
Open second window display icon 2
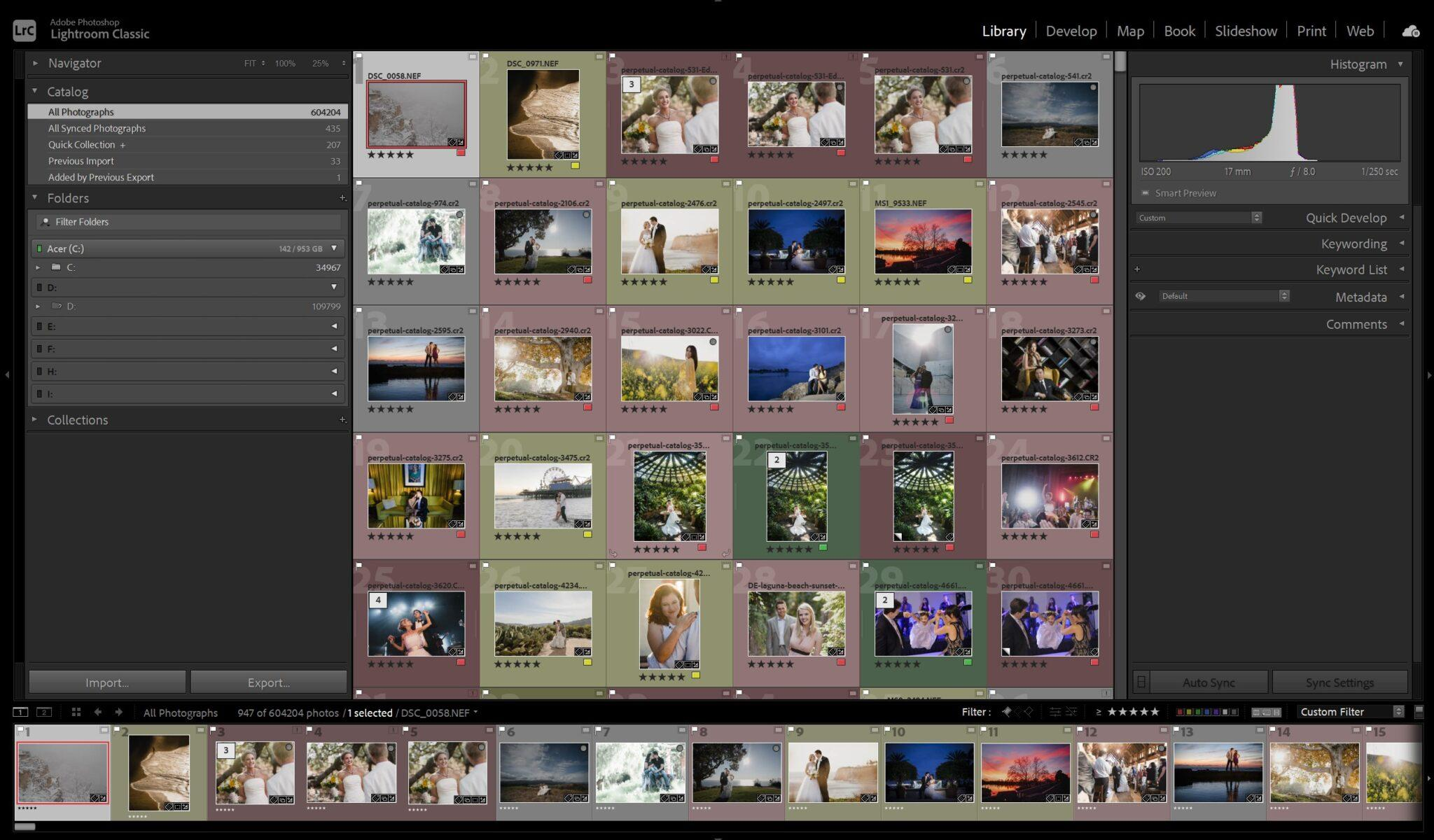coord(44,712)
